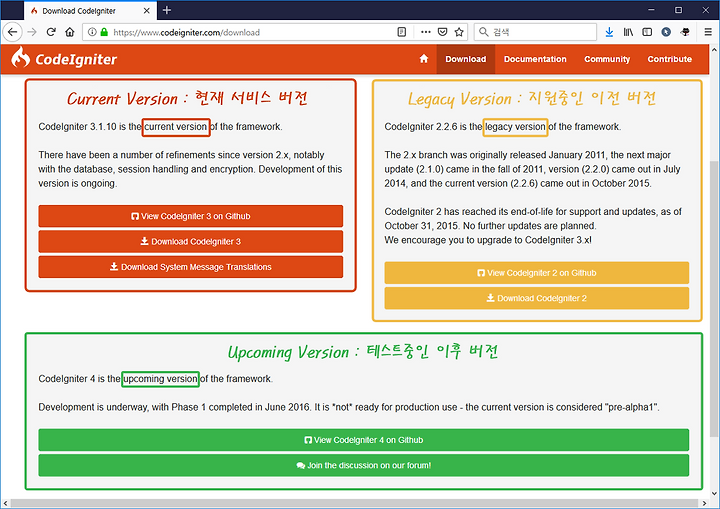
Task: Click Download CodeIgniter 2 button
Action: pyautogui.click(x=537, y=298)
